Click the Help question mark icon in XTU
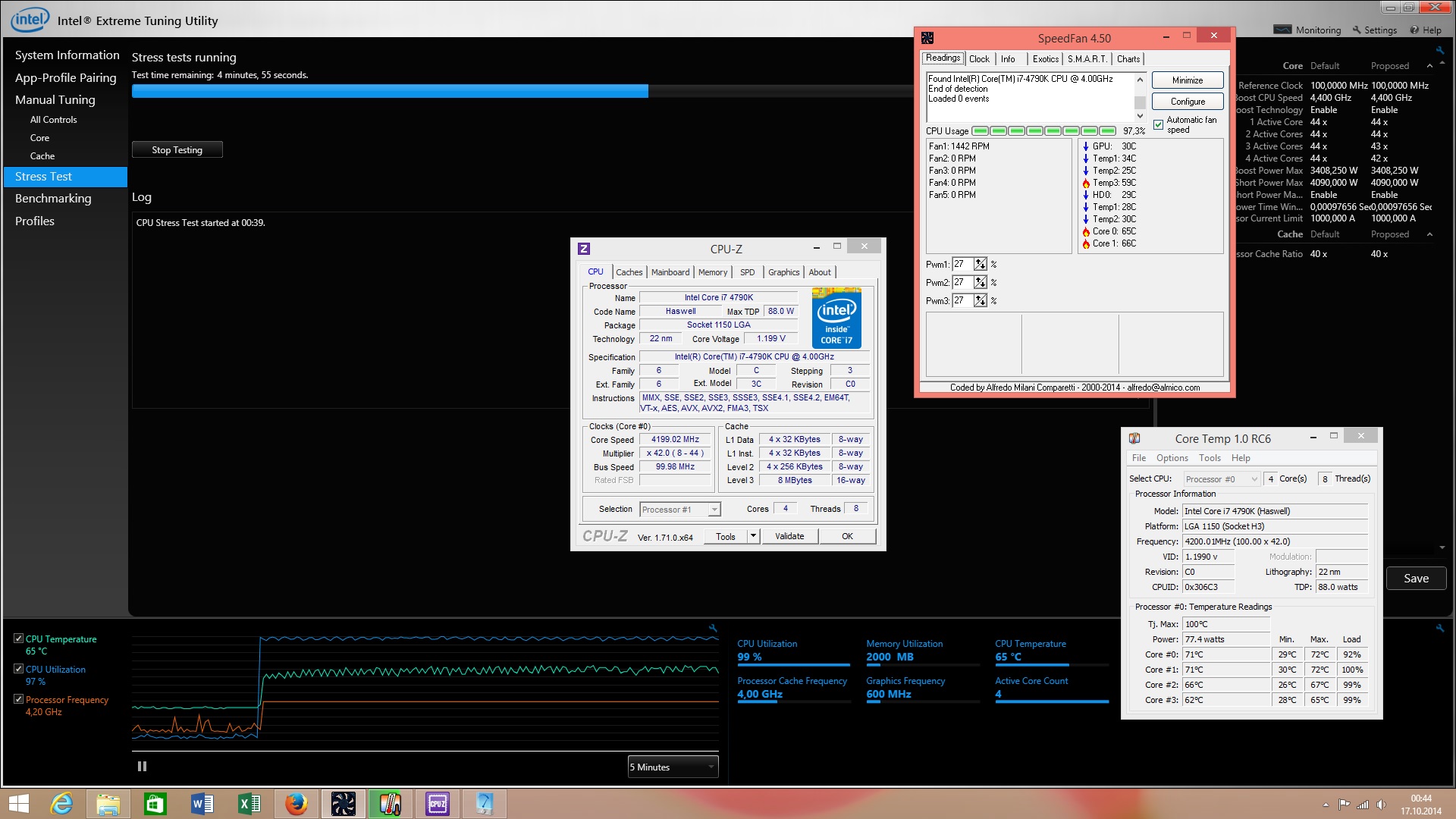This screenshot has height=819, width=1456. coord(1414,30)
